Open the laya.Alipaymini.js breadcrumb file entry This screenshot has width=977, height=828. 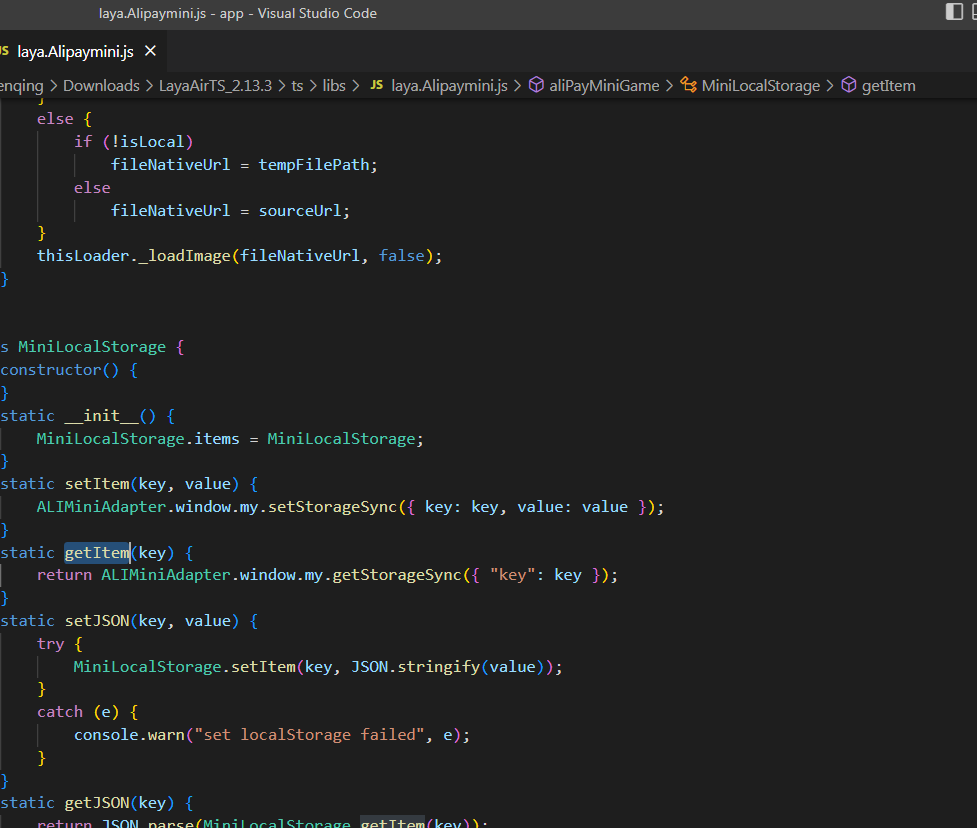pos(449,85)
